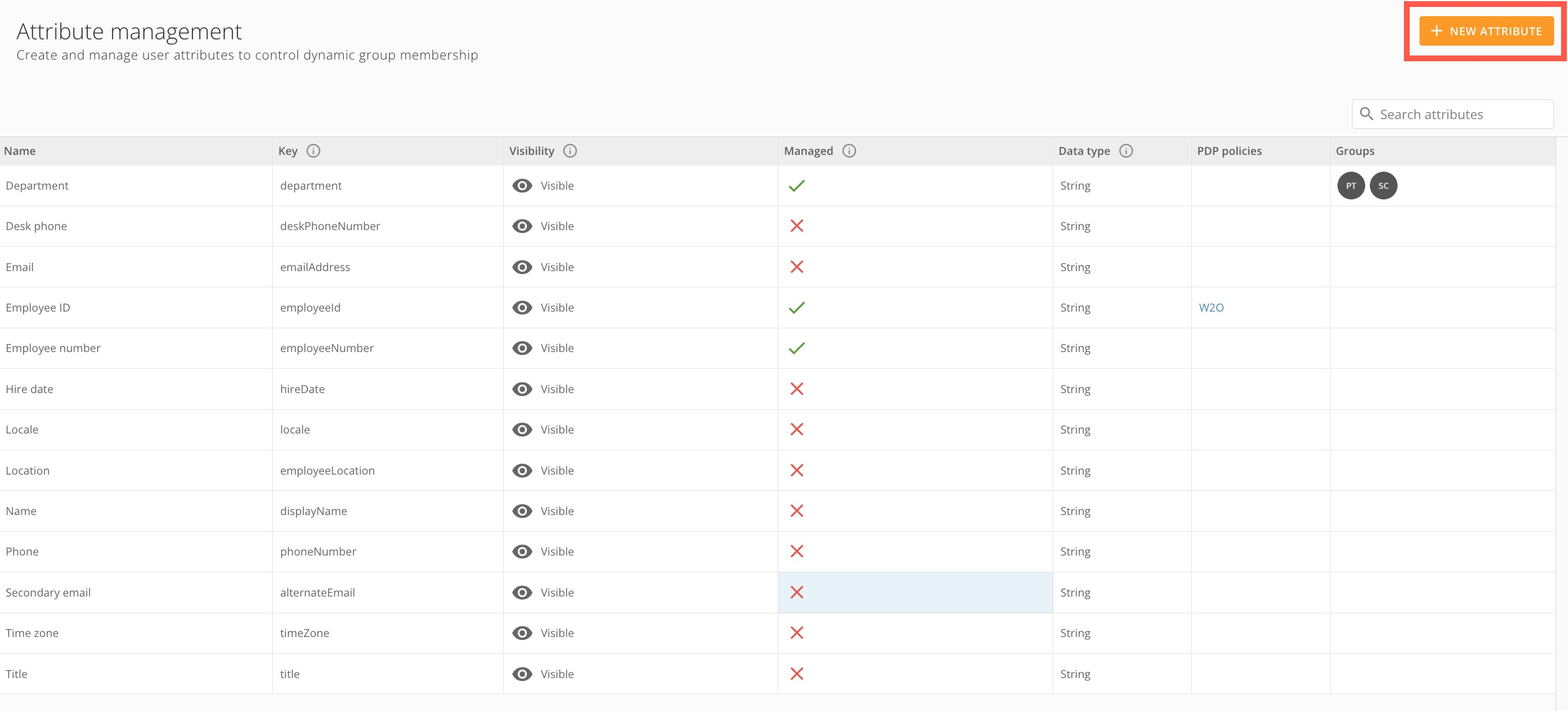Click the SC group avatar
1568x711 pixels.
[1383, 186]
